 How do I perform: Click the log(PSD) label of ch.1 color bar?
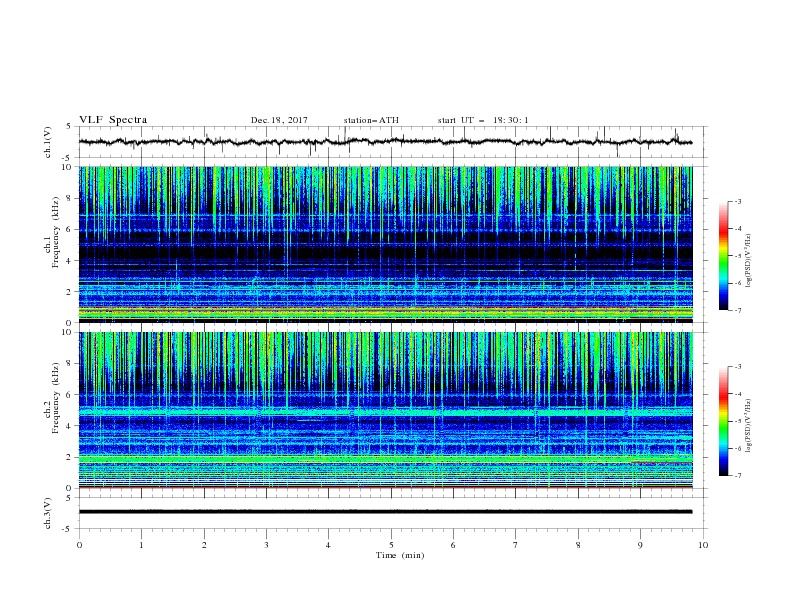(749, 261)
